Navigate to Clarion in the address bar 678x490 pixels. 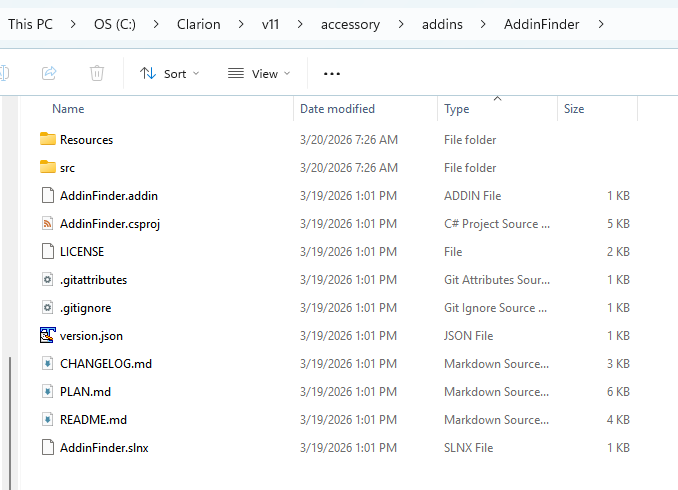199,24
